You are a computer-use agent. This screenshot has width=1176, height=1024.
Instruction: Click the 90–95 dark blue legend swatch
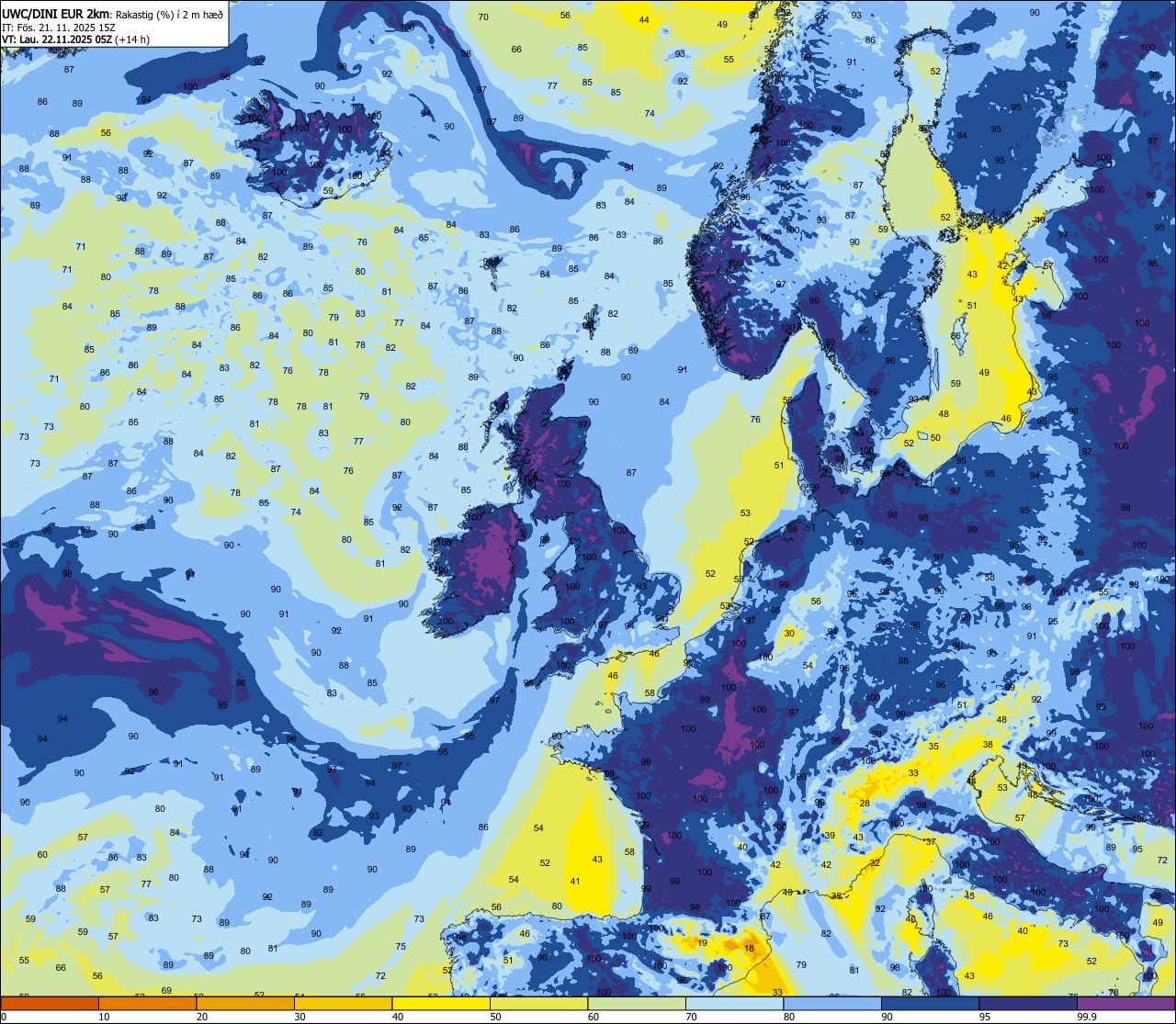point(930,1003)
